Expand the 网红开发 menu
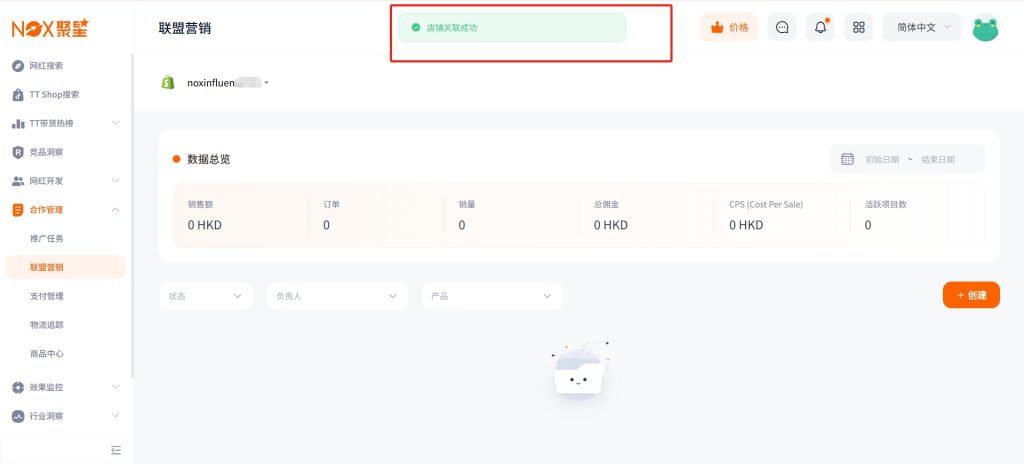 pos(65,181)
